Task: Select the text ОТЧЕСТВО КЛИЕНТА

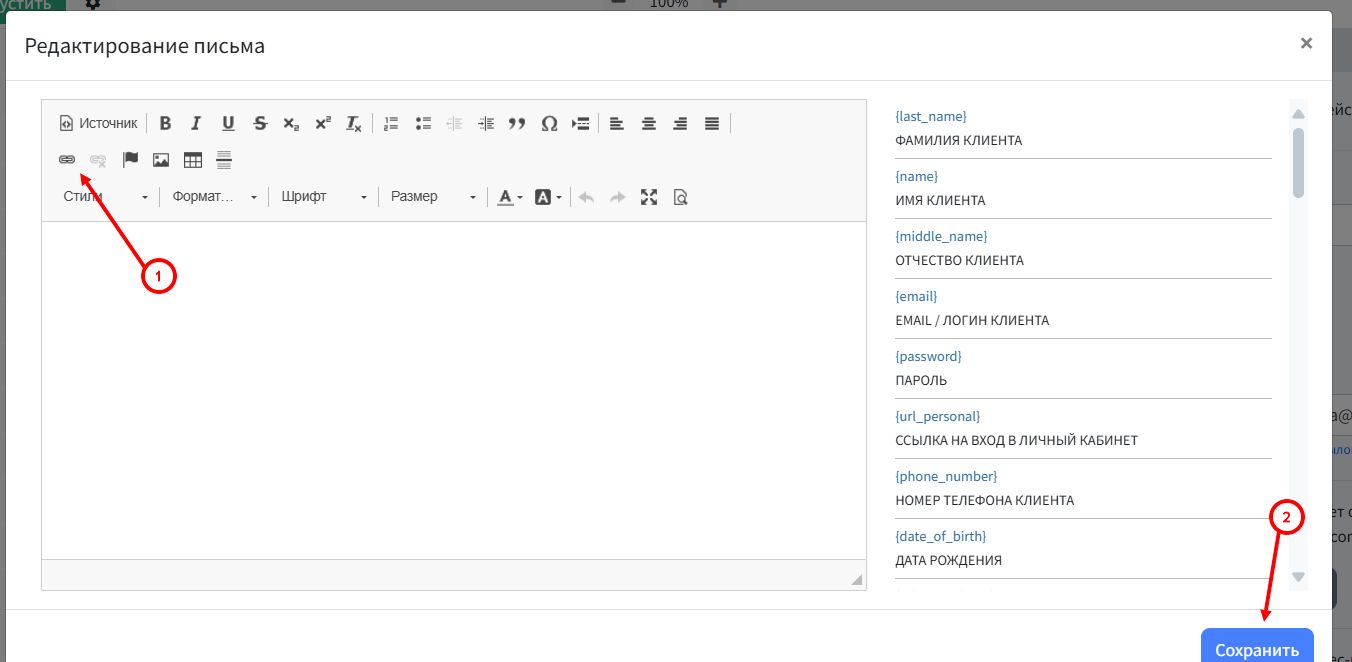Action: tap(959, 261)
